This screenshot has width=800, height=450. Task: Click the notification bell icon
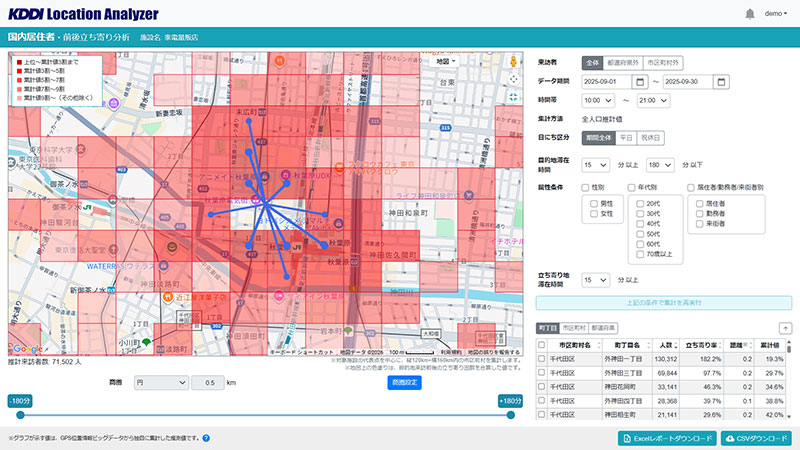click(x=750, y=14)
